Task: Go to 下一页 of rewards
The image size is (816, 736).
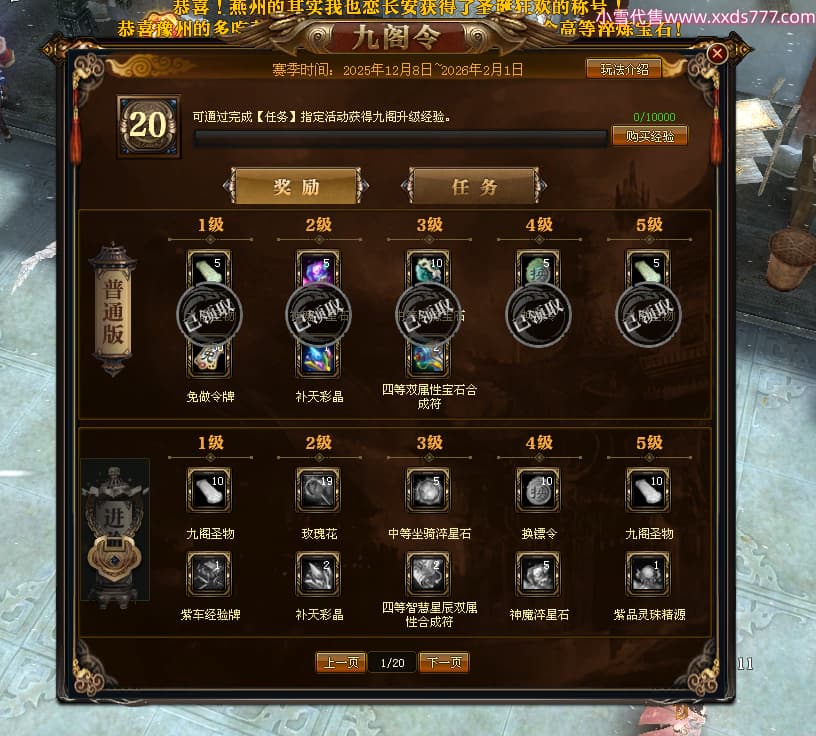Action: click(x=444, y=662)
